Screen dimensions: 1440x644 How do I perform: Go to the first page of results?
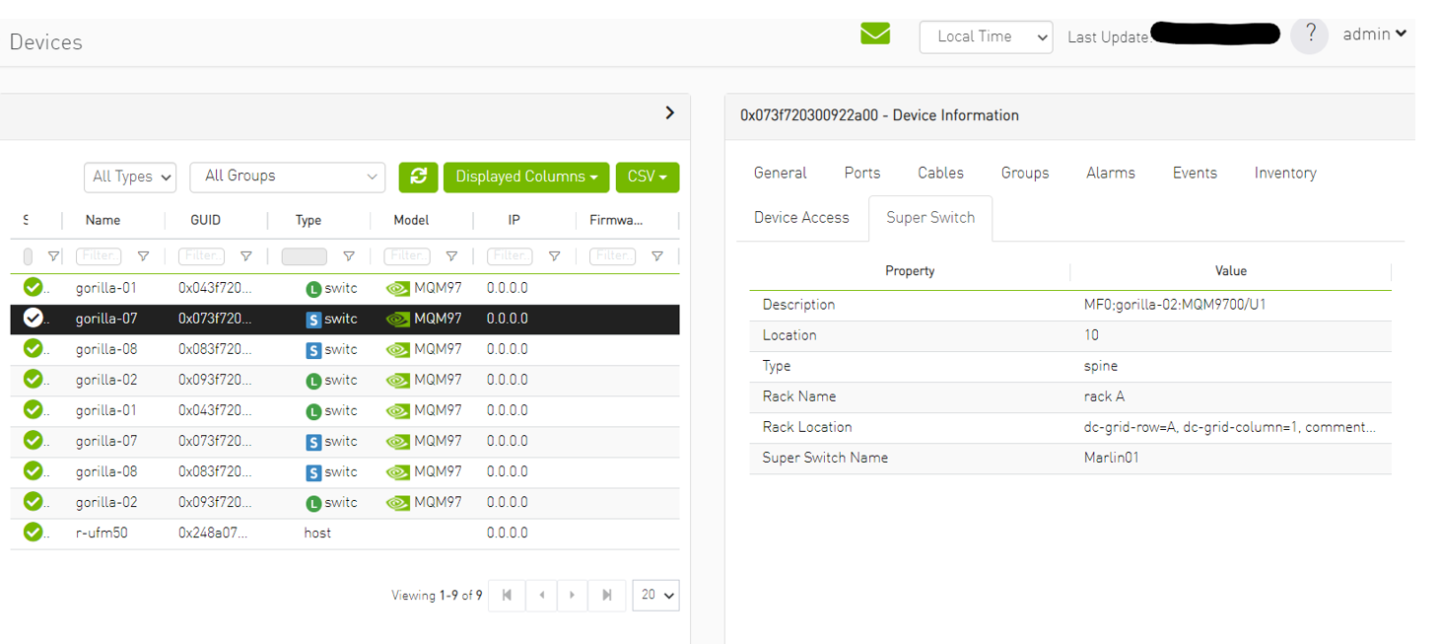tap(507, 595)
